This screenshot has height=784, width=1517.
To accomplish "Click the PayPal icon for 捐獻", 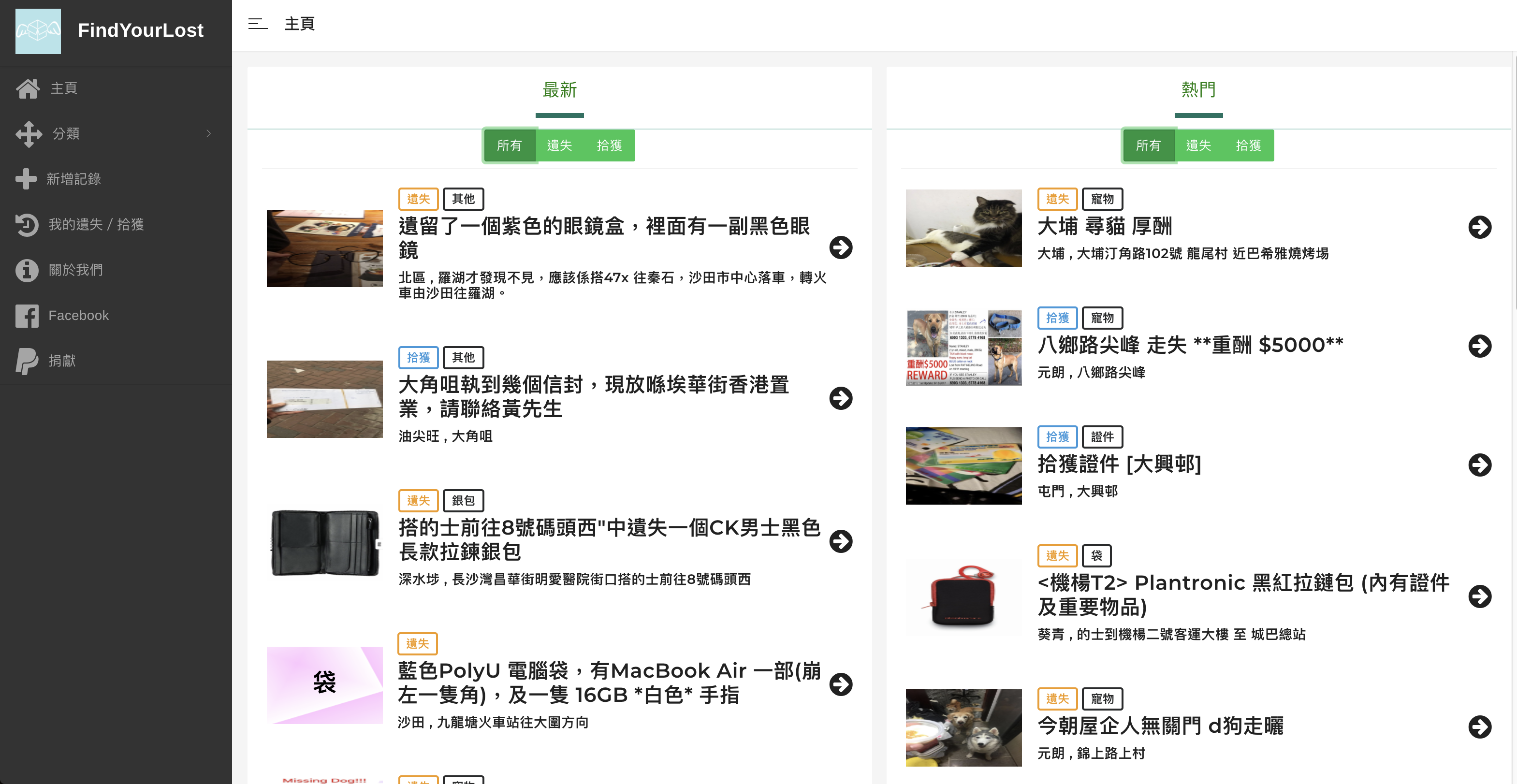I will (27, 361).
